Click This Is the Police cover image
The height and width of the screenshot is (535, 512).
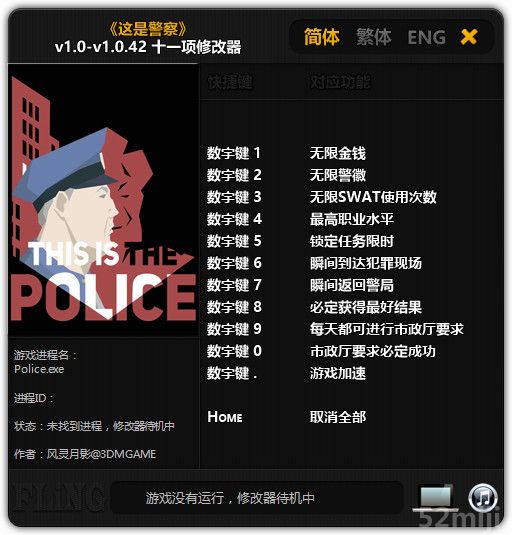pos(103,201)
